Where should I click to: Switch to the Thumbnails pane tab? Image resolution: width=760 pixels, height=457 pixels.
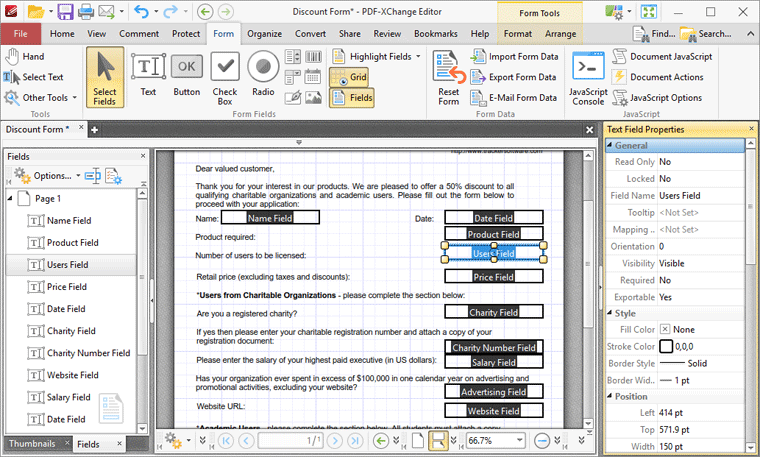click(32, 444)
